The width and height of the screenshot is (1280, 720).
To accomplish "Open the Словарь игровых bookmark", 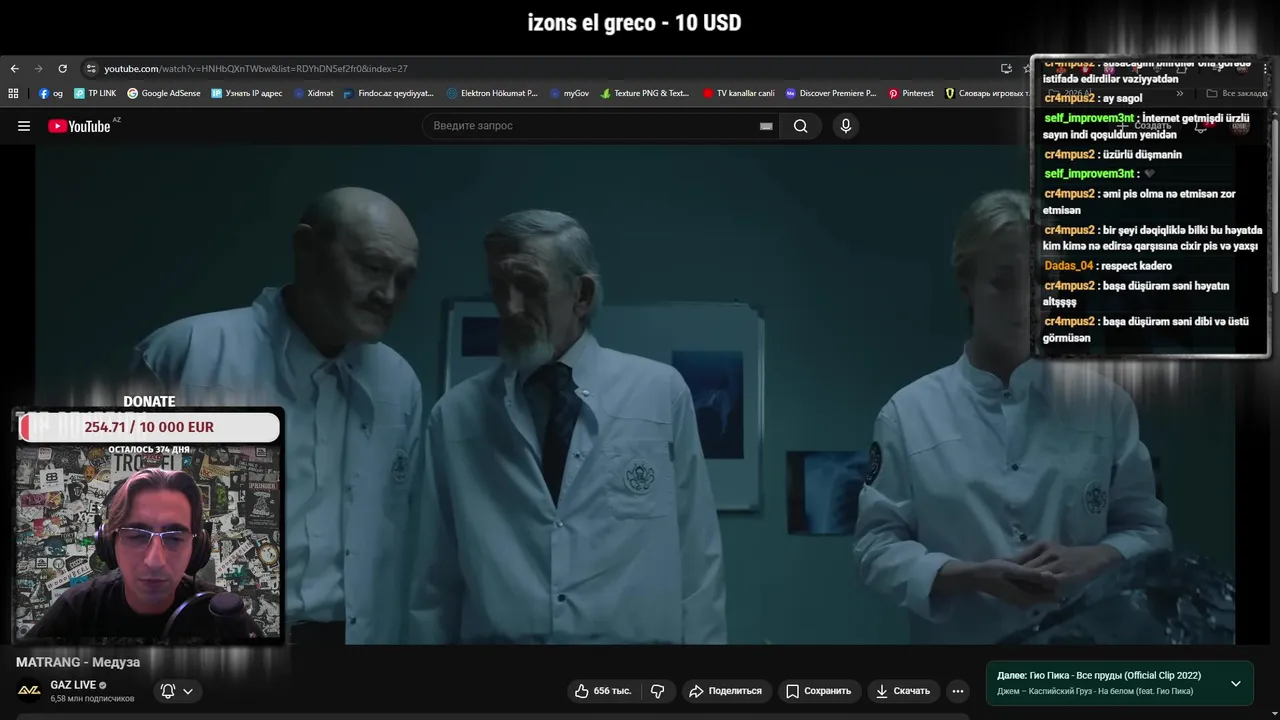I will pyautogui.click(x=986, y=93).
